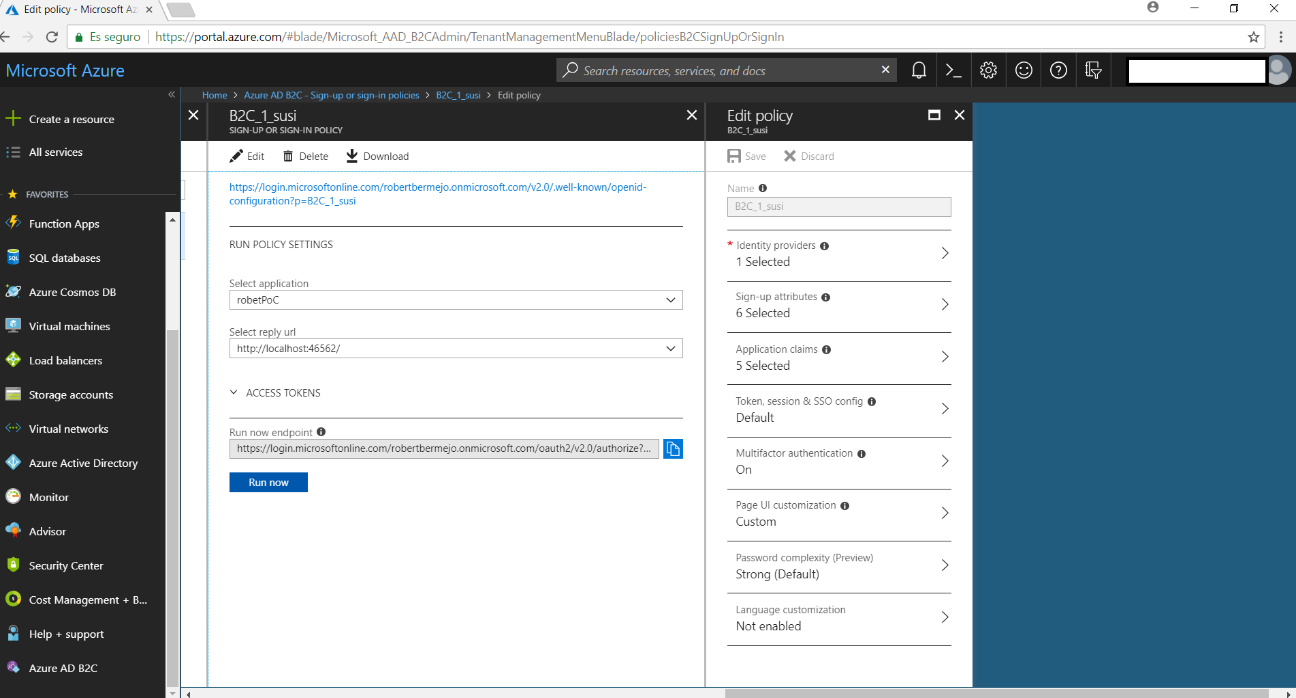The height and width of the screenshot is (698, 1296).
Task: Open the Select application dropdown
Action: click(x=455, y=300)
